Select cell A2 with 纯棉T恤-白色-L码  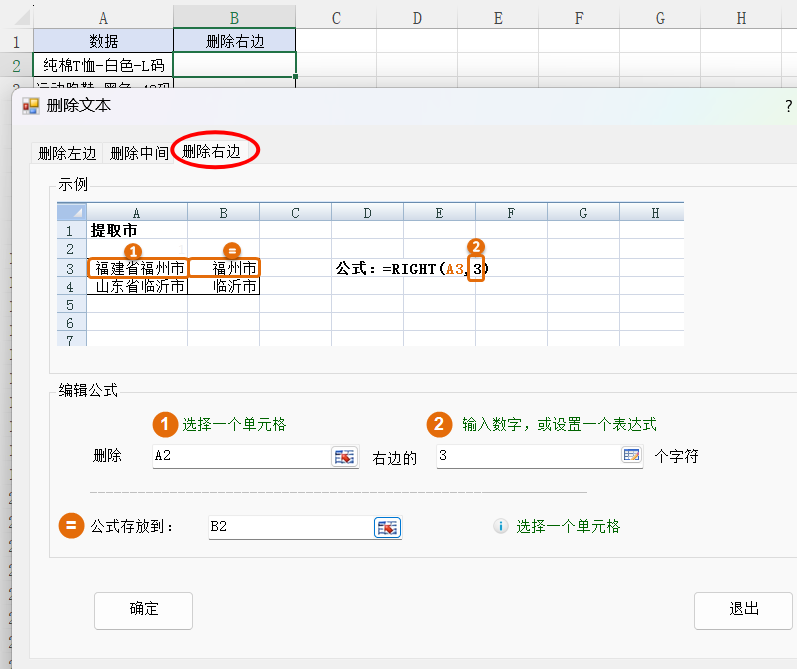coord(103,65)
